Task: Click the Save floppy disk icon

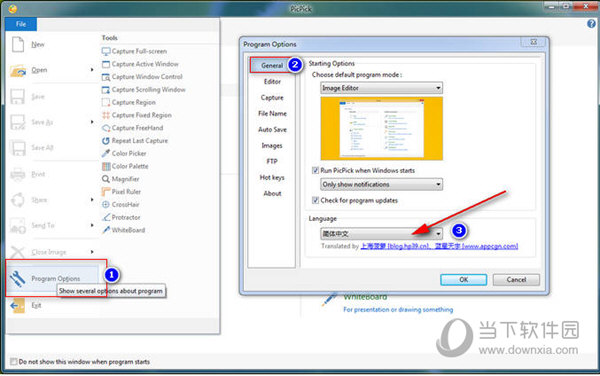Action: click(18, 96)
